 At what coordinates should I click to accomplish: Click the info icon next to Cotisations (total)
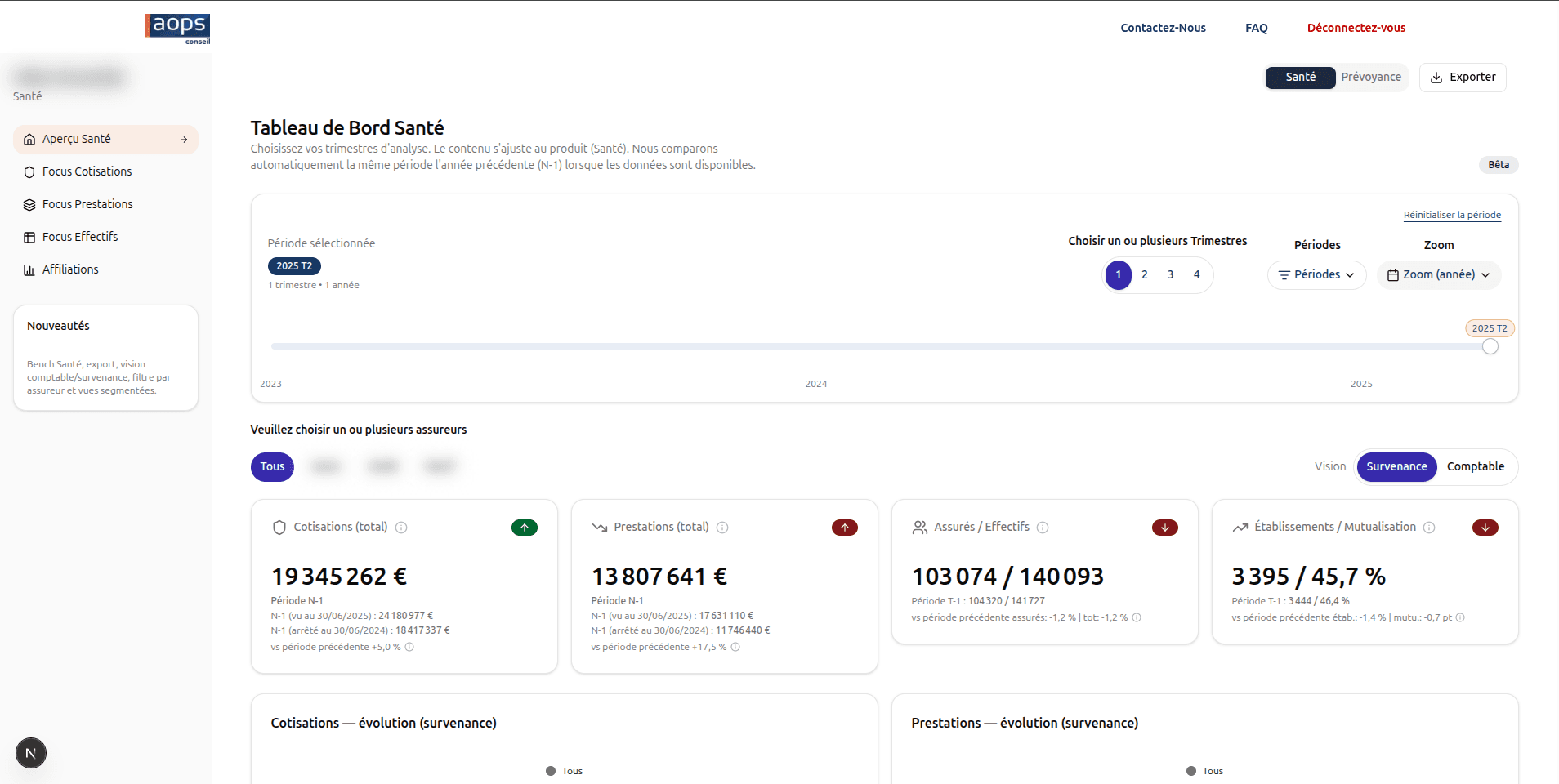[401, 528]
